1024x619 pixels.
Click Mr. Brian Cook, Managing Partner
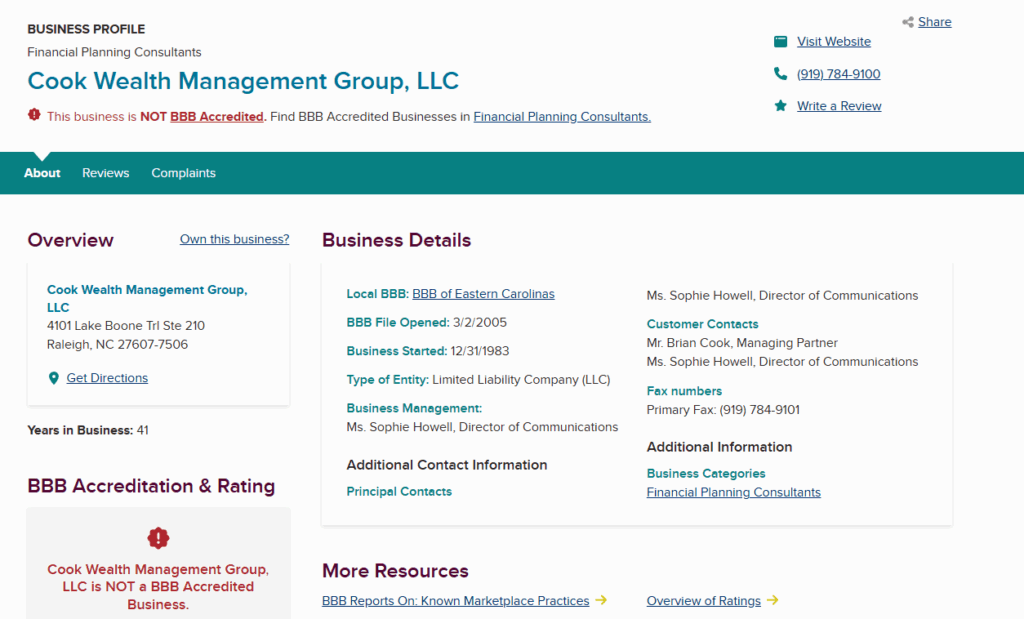pos(742,343)
